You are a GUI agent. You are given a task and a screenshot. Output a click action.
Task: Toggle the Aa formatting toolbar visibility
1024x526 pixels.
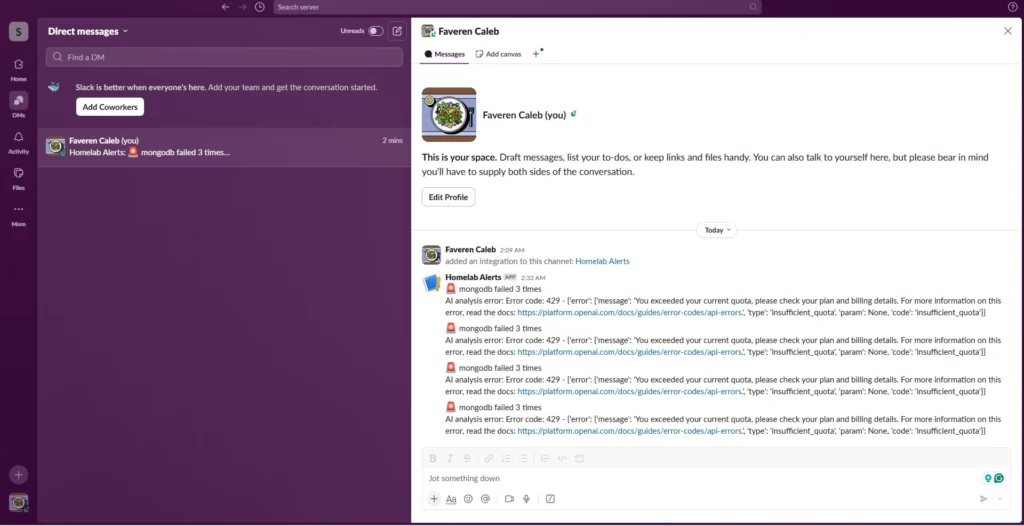click(451, 499)
